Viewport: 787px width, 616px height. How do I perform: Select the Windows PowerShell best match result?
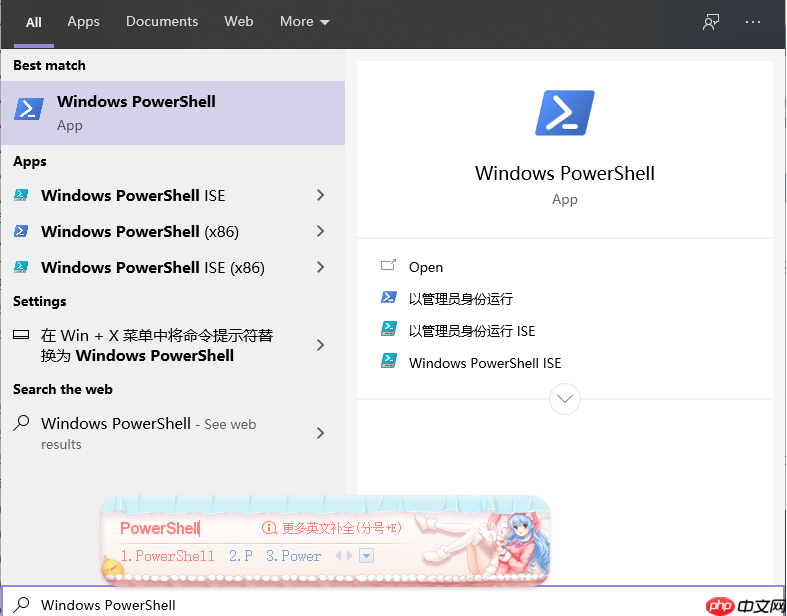(x=173, y=113)
